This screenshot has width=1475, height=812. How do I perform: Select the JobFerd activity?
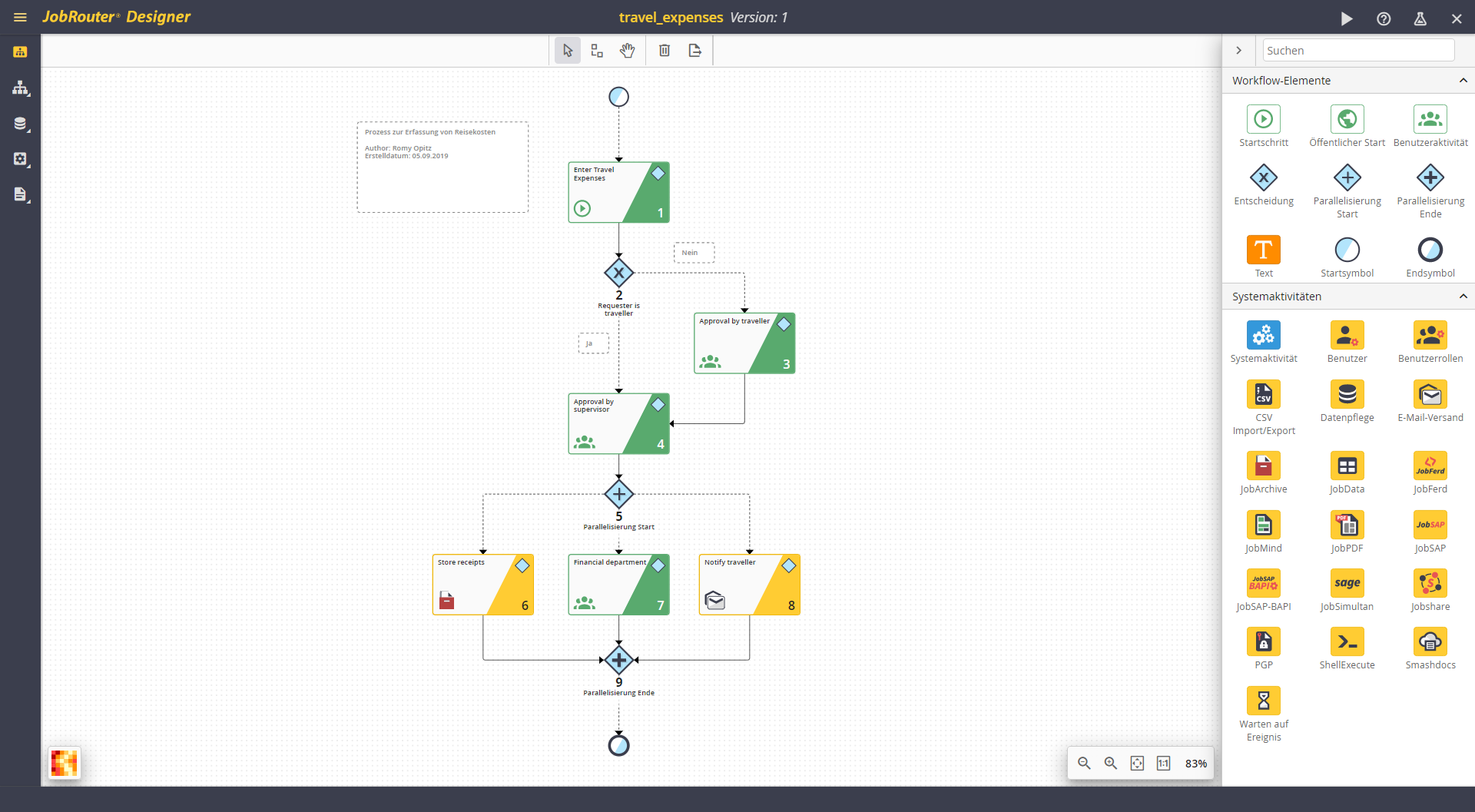pyautogui.click(x=1430, y=472)
